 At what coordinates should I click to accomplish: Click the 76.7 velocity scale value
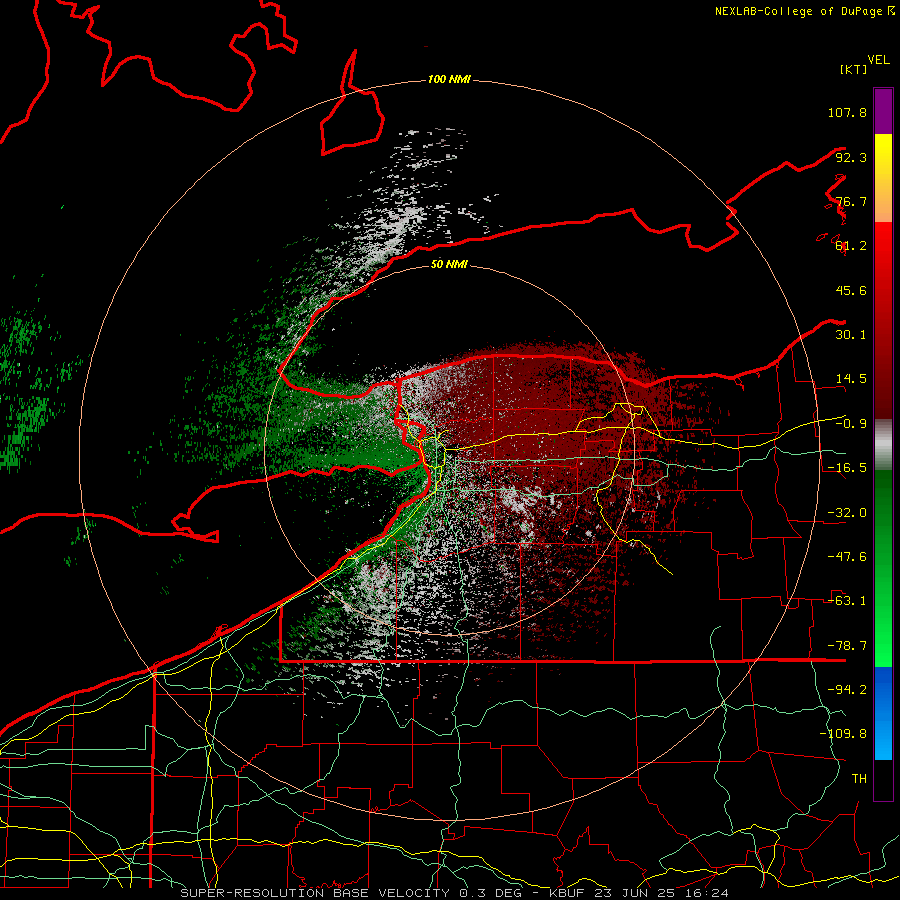tap(851, 201)
